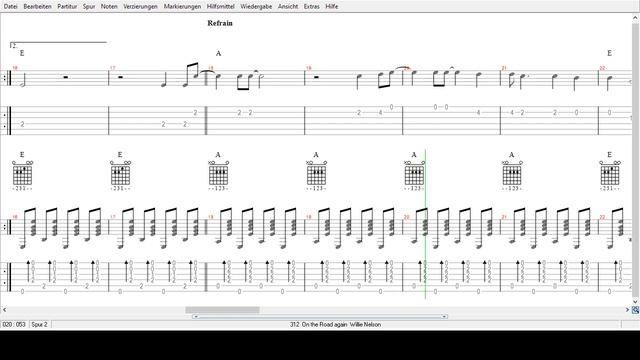
Task: Click the green playback cursor line
Action: click(x=425, y=224)
